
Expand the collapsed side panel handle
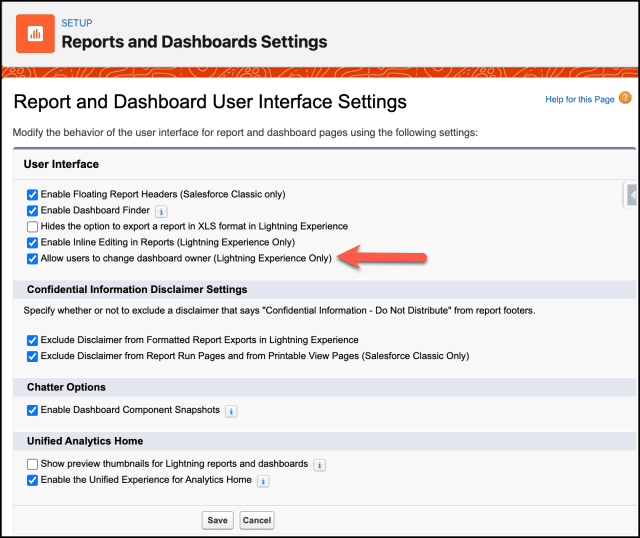(631, 194)
